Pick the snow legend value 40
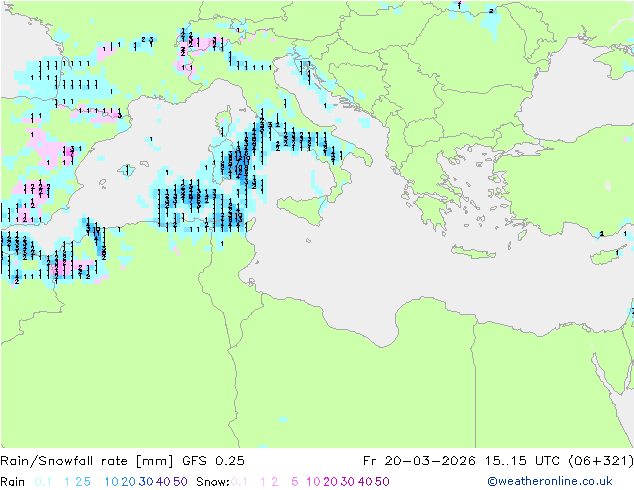Viewport: 634px width, 490px height. pyautogui.click(x=365, y=482)
